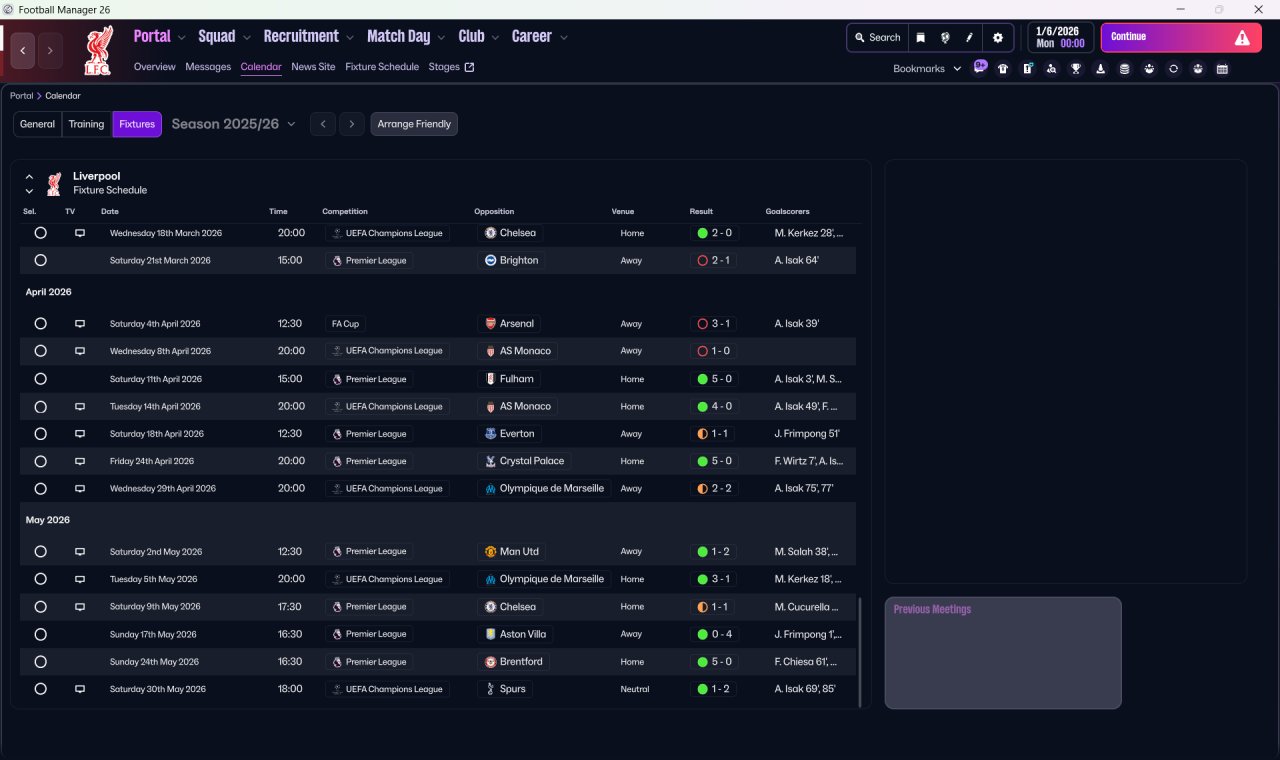Click the pencil edit icon
Viewport: 1280px width, 760px height.
969,38
